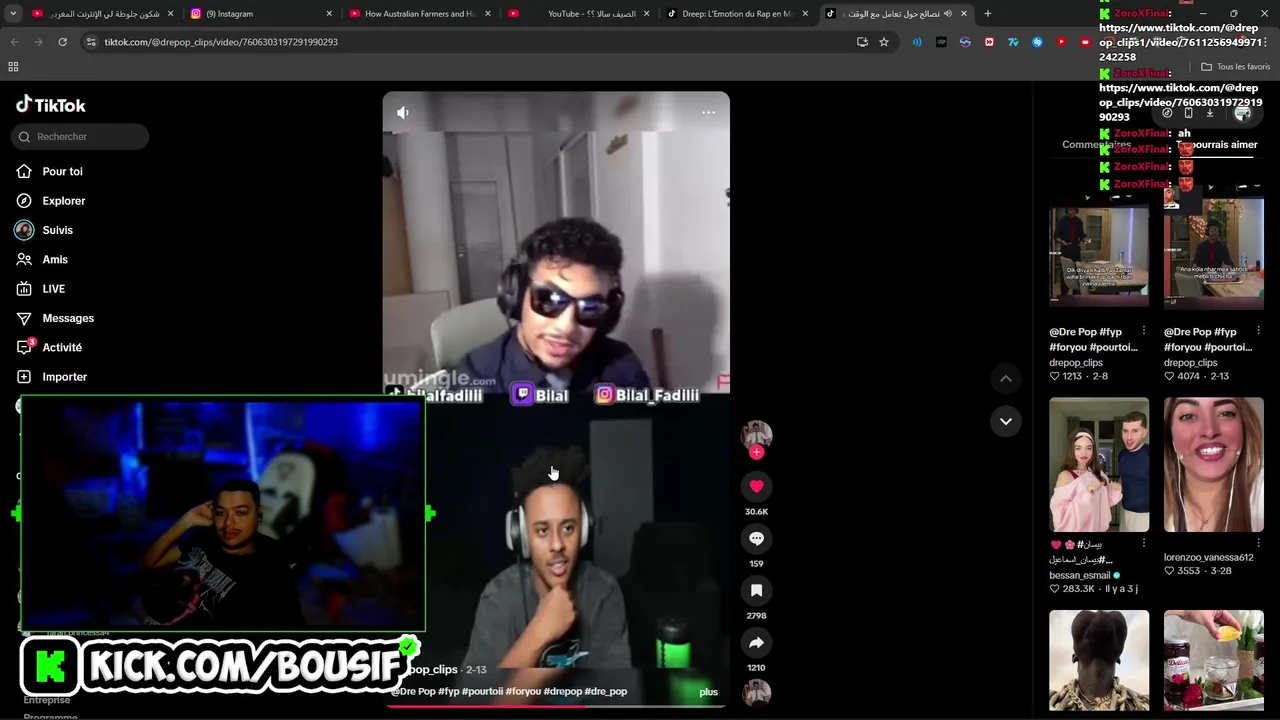Go to Suivis in sidebar

pyautogui.click(x=57, y=230)
